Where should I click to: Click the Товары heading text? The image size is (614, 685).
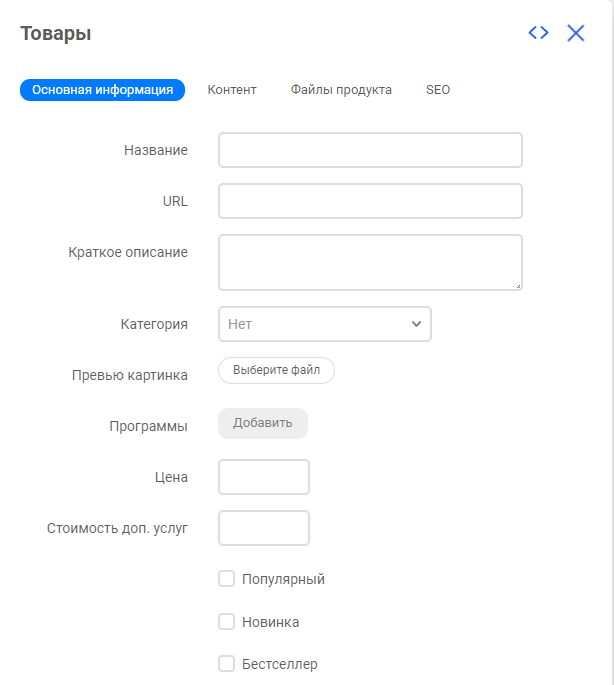point(56,33)
